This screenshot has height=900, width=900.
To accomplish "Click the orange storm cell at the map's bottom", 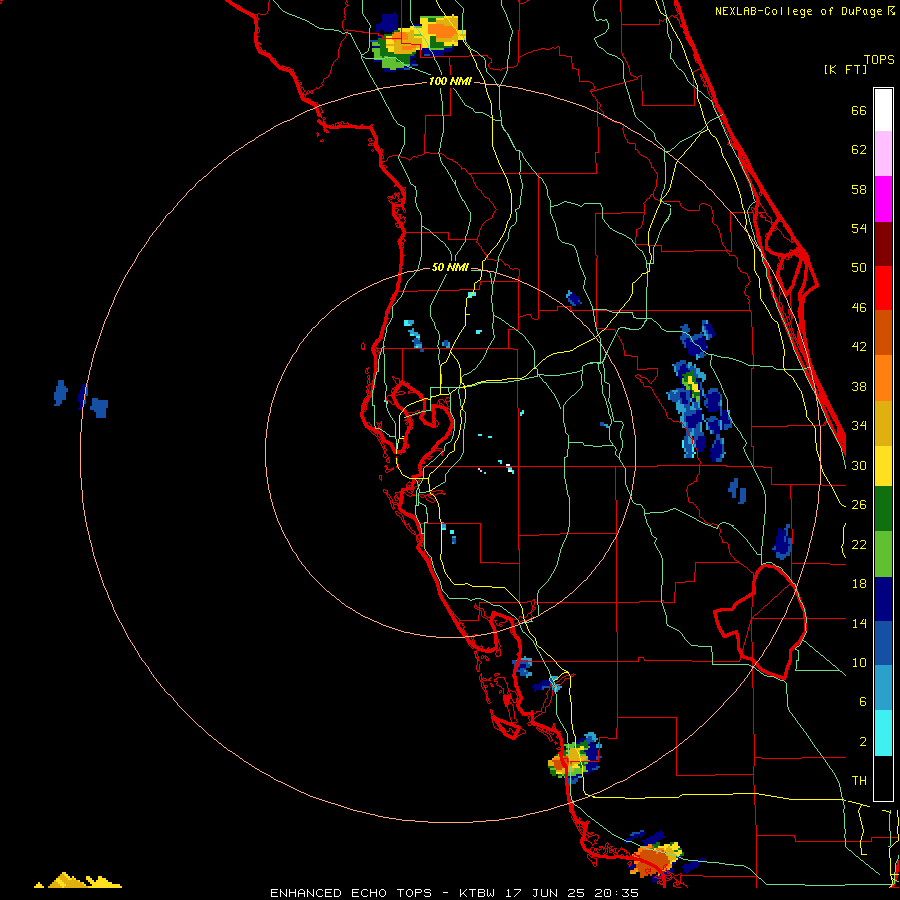I will (x=657, y=859).
